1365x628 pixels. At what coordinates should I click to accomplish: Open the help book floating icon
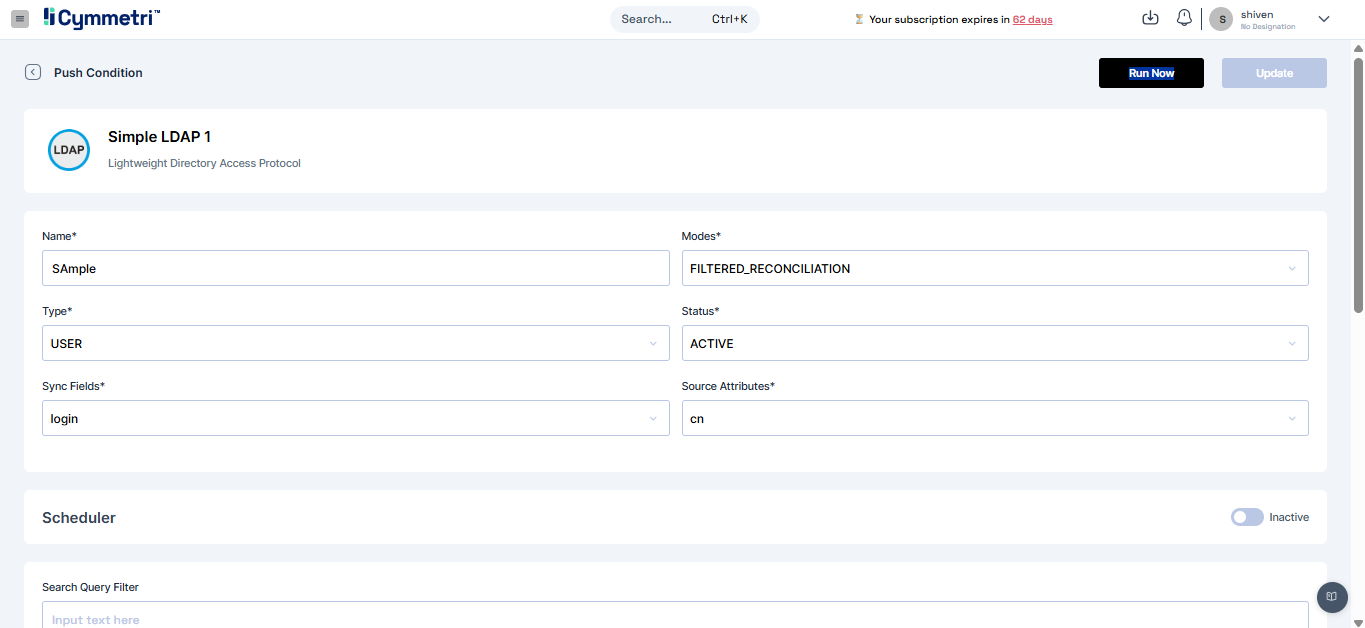coord(1332,597)
